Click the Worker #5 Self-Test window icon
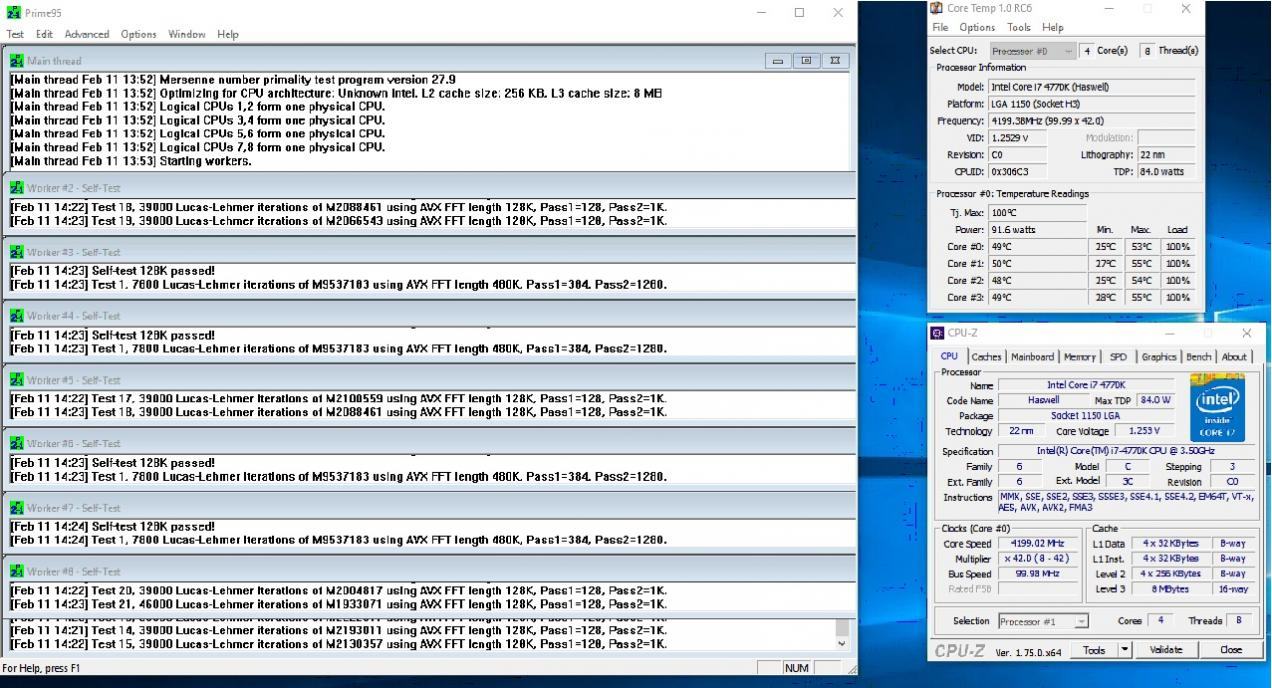 click(16, 380)
